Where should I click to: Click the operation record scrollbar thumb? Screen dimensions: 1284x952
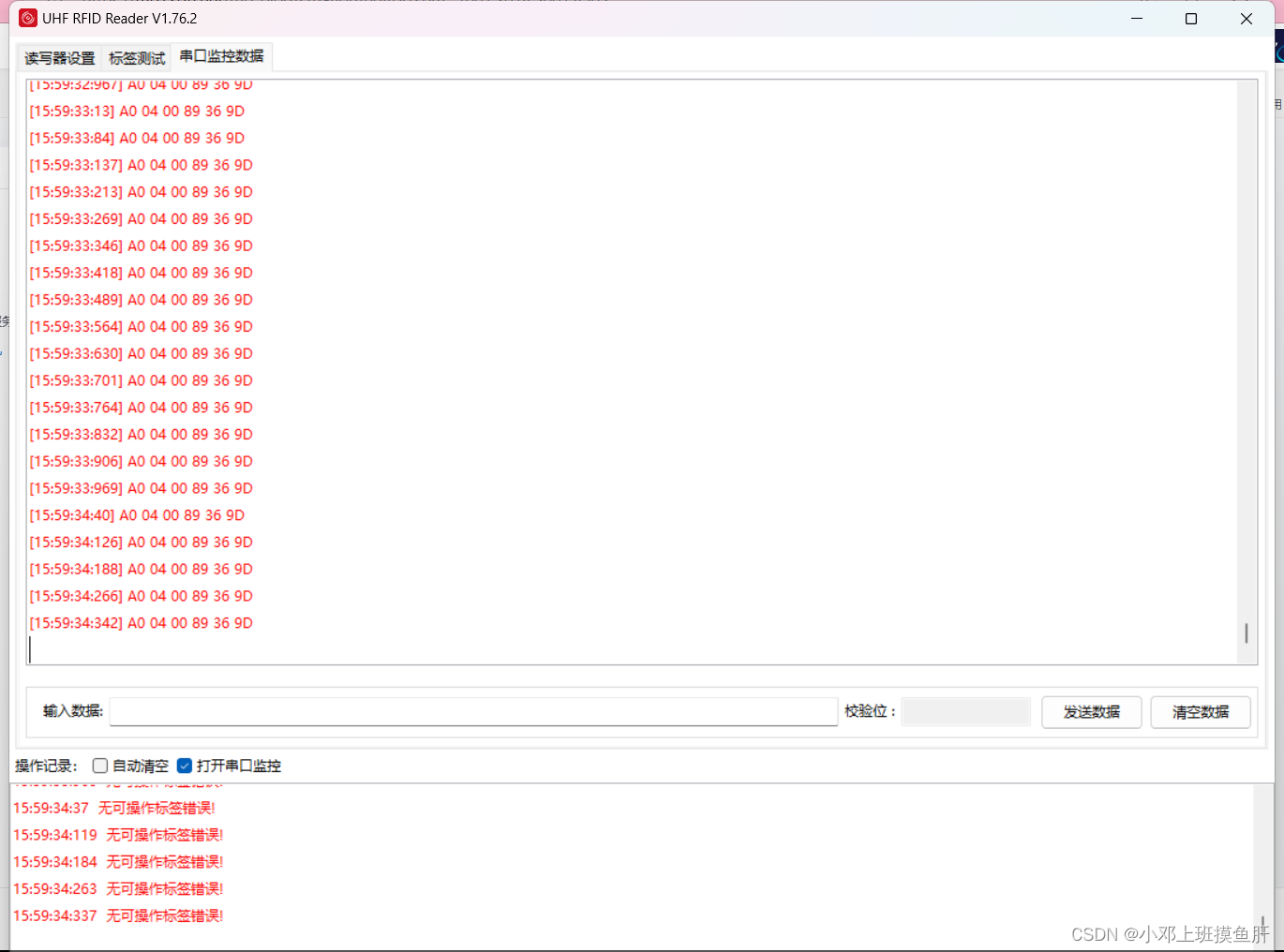pos(1263,926)
